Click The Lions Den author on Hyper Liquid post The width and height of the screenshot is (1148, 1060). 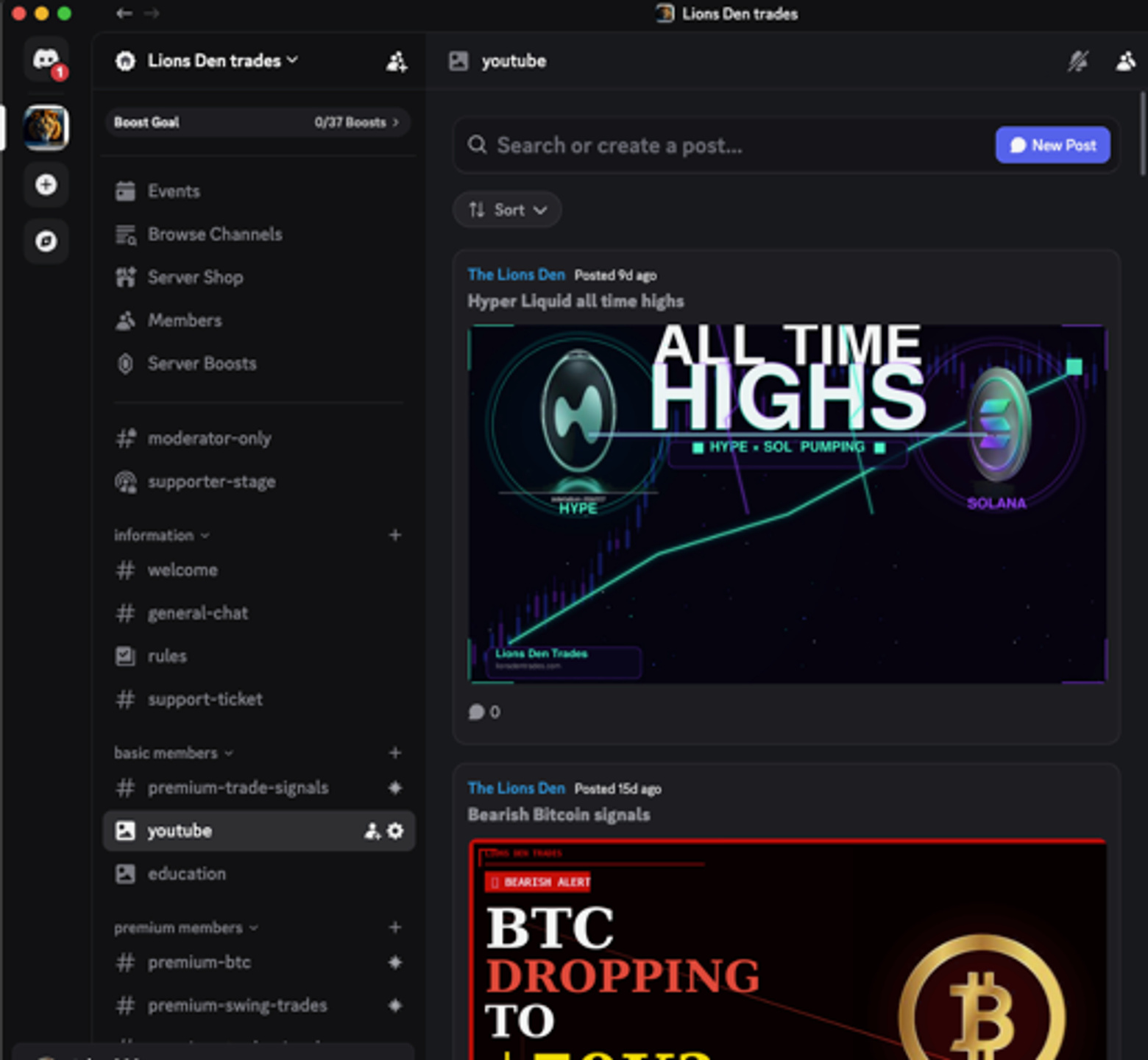click(x=517, y=275)
